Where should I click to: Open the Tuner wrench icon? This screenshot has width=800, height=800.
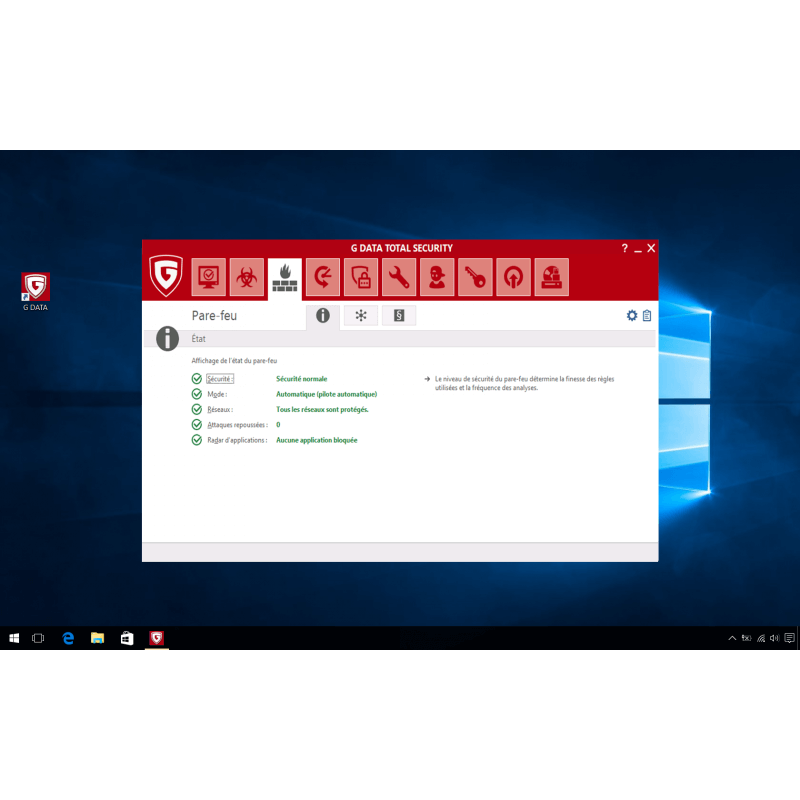click(x=399, y=277)
